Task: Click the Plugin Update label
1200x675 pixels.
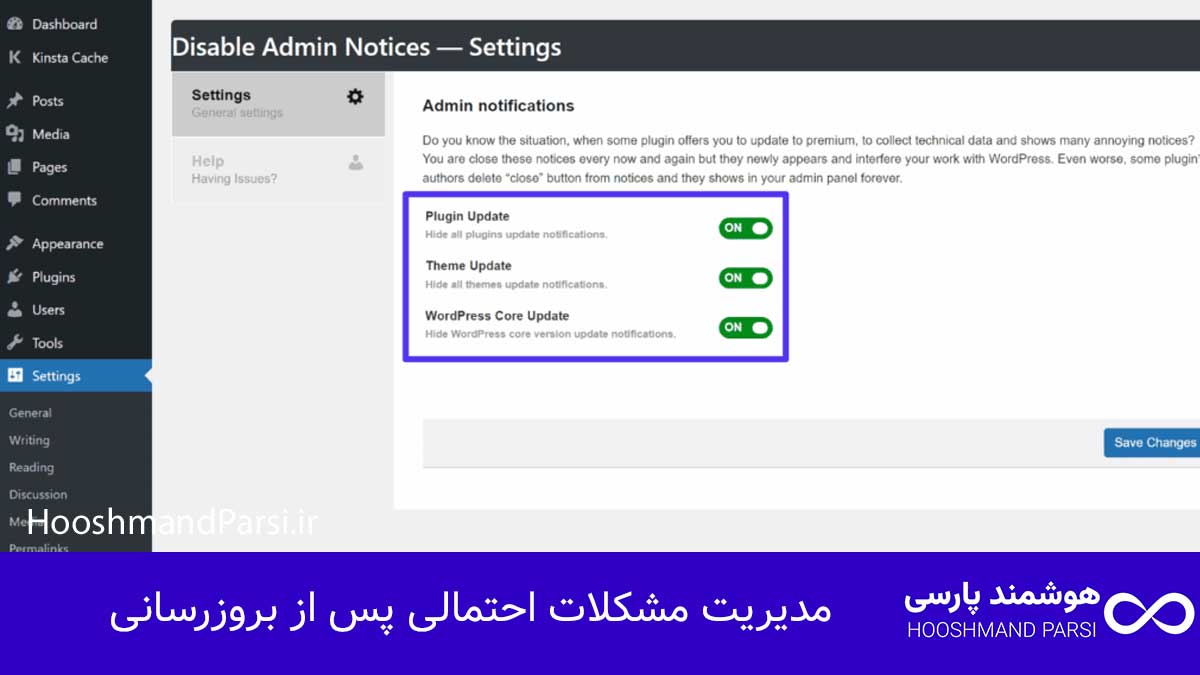Action: pos(467,216)
